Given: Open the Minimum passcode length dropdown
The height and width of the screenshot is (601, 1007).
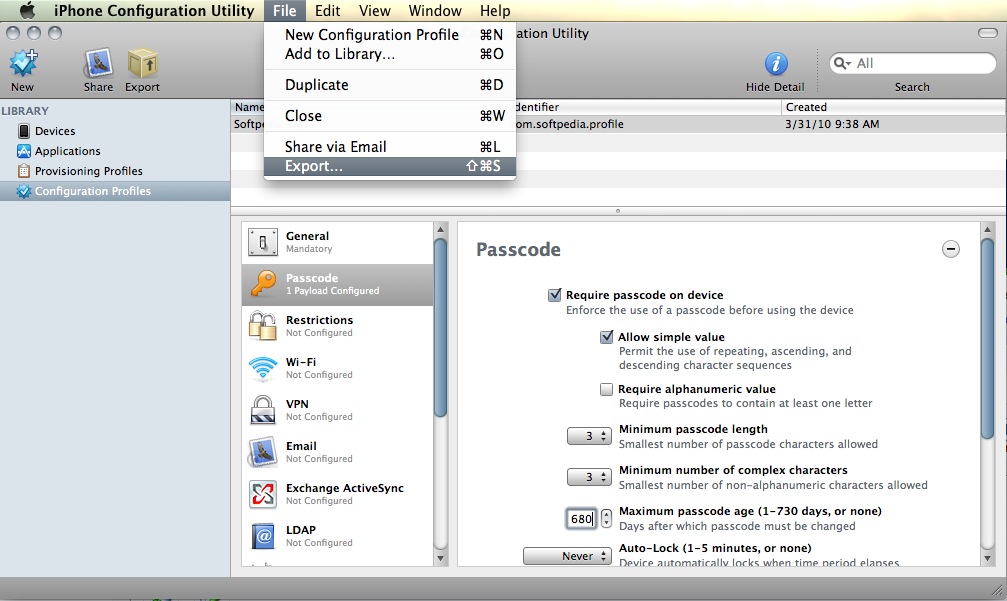Looking at the screenshot, I should tap(589, 436).
